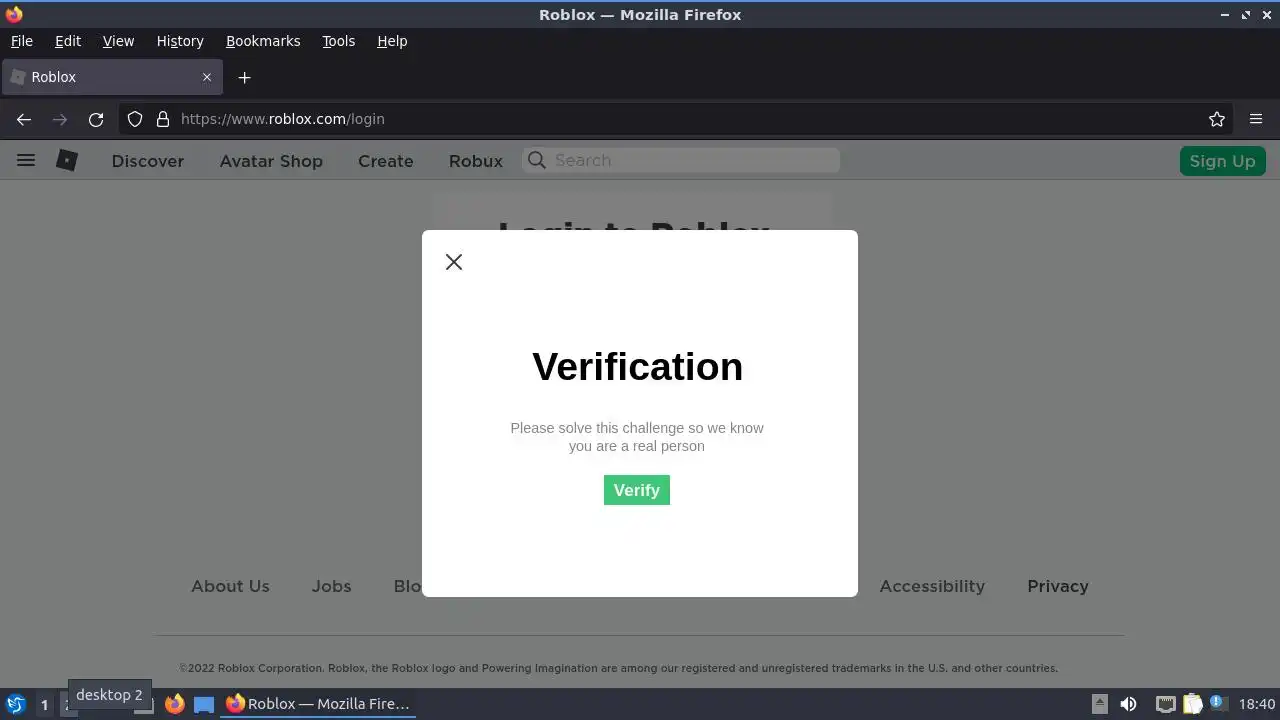Screen dimensions: 1280x720
Task: Open the Tools menu
Action: pos(339,41)
